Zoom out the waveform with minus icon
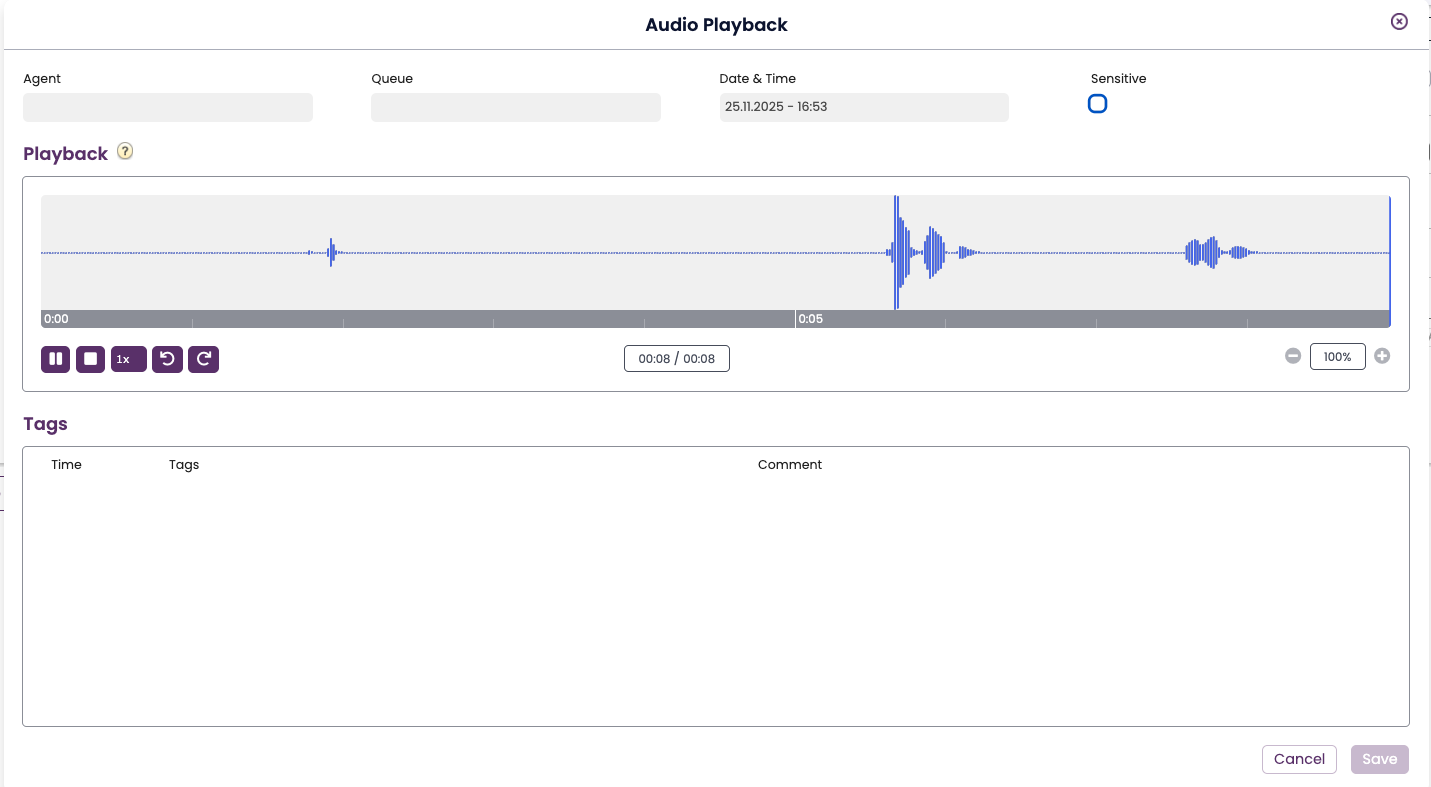The width and height of the screenshot is (1431, 787). [1293, 356]
